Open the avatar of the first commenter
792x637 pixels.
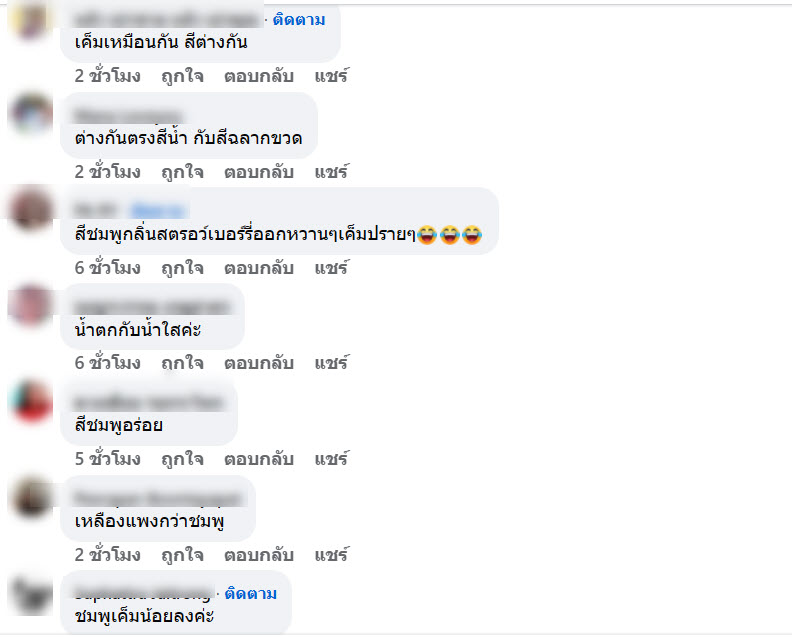(x=30, y=19)
